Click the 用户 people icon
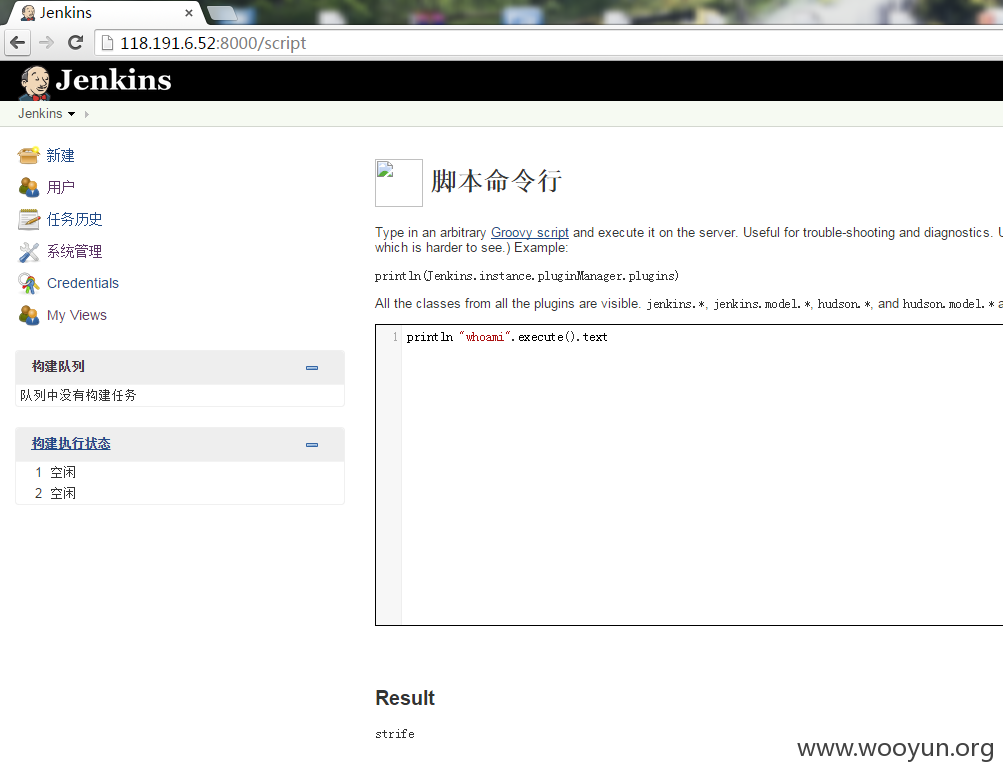This screenshot has height=777, width=1003. [29, 187]
